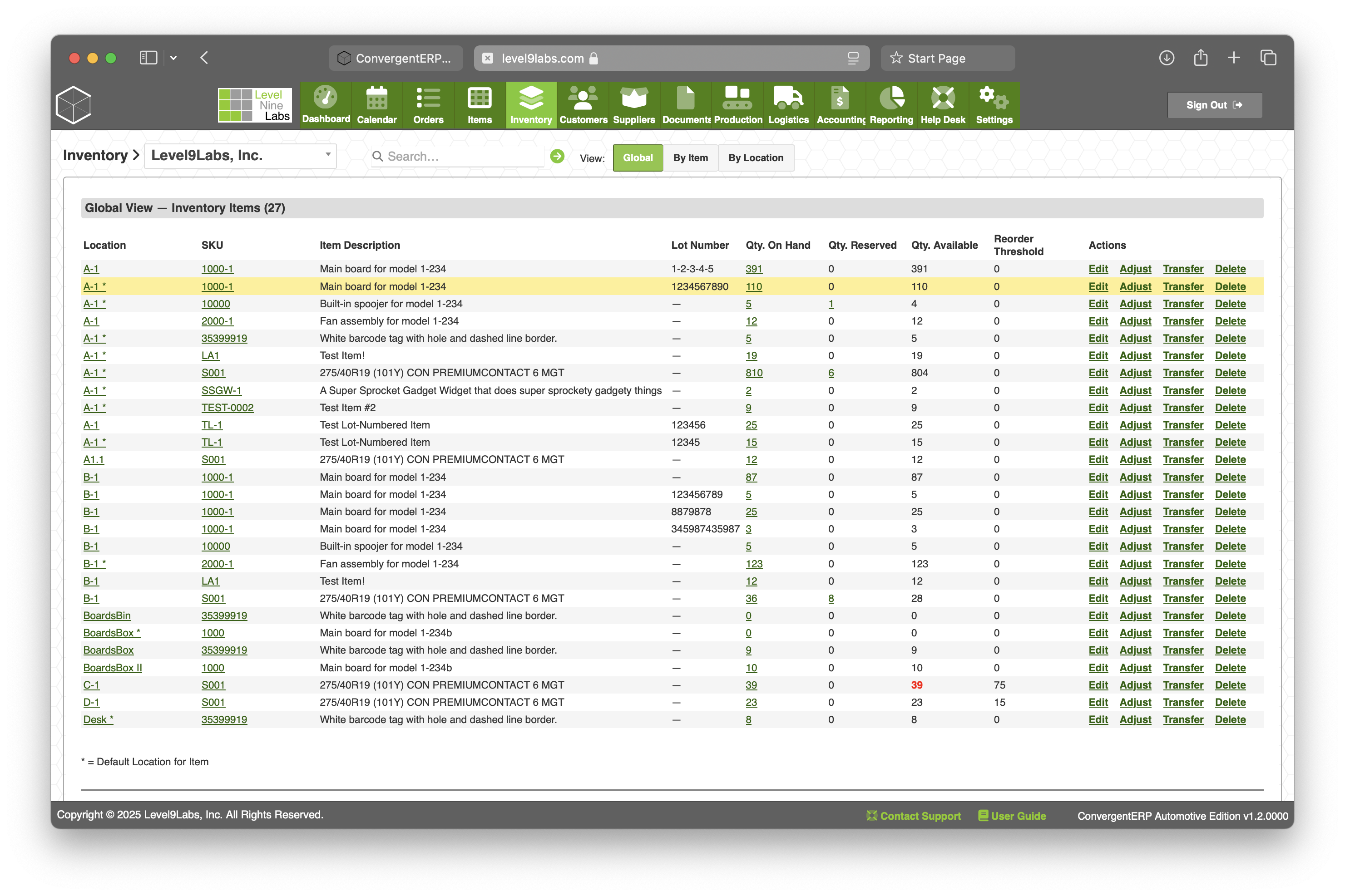Open the Calendar module

pyautogui.click(x=377, y=105)
